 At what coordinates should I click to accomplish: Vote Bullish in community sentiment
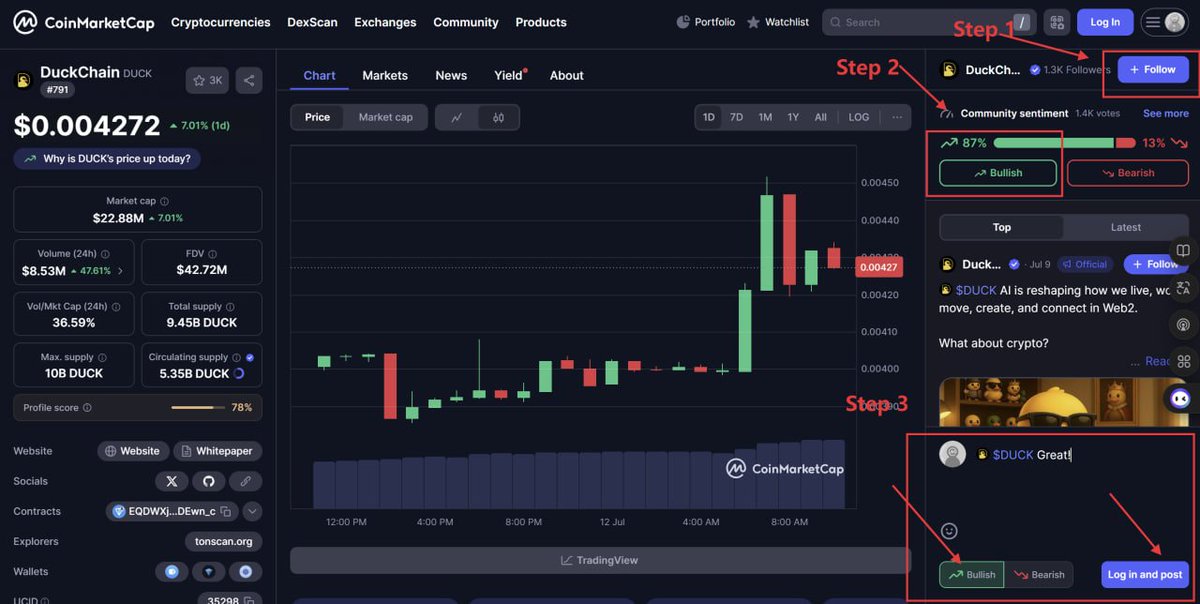998,173
